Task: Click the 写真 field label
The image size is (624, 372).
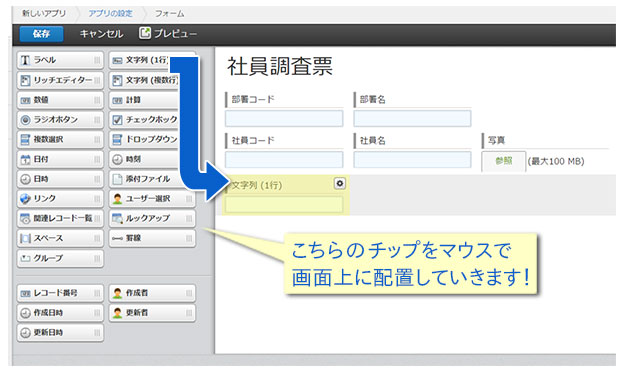Action: coord(496,140)
